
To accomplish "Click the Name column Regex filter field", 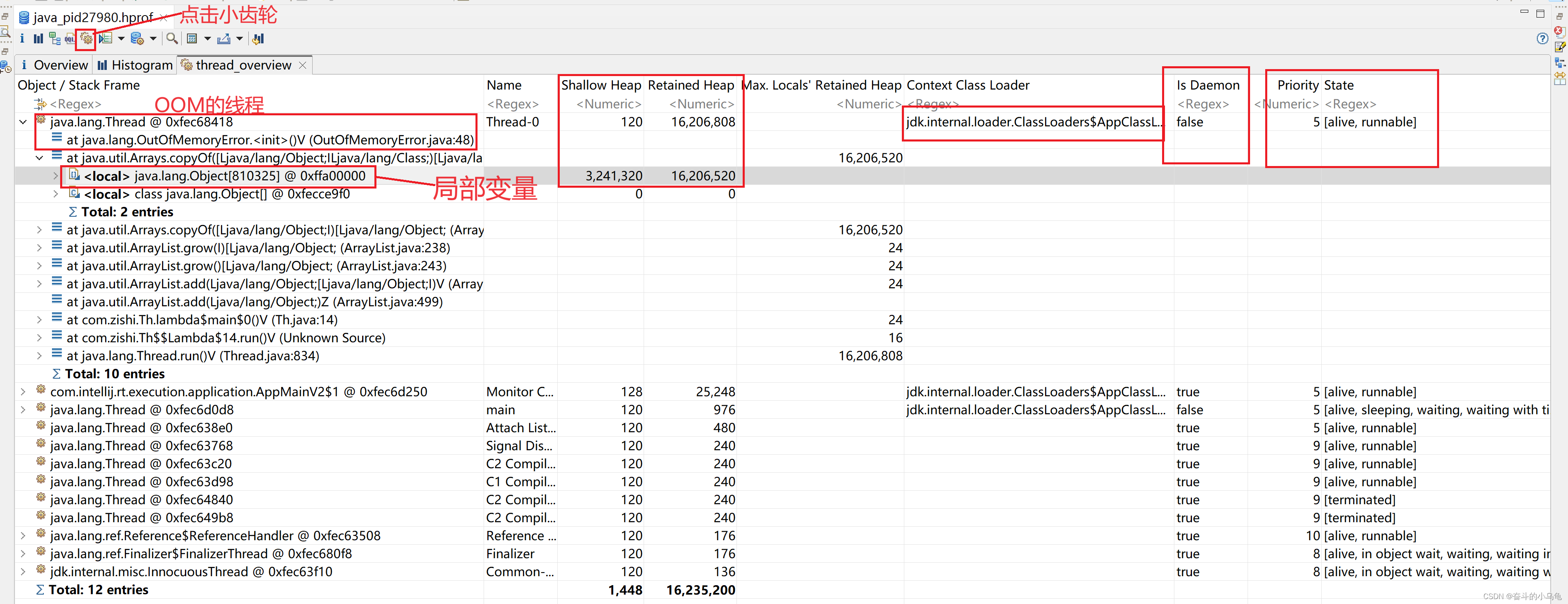I will click(x=513, y=104).
